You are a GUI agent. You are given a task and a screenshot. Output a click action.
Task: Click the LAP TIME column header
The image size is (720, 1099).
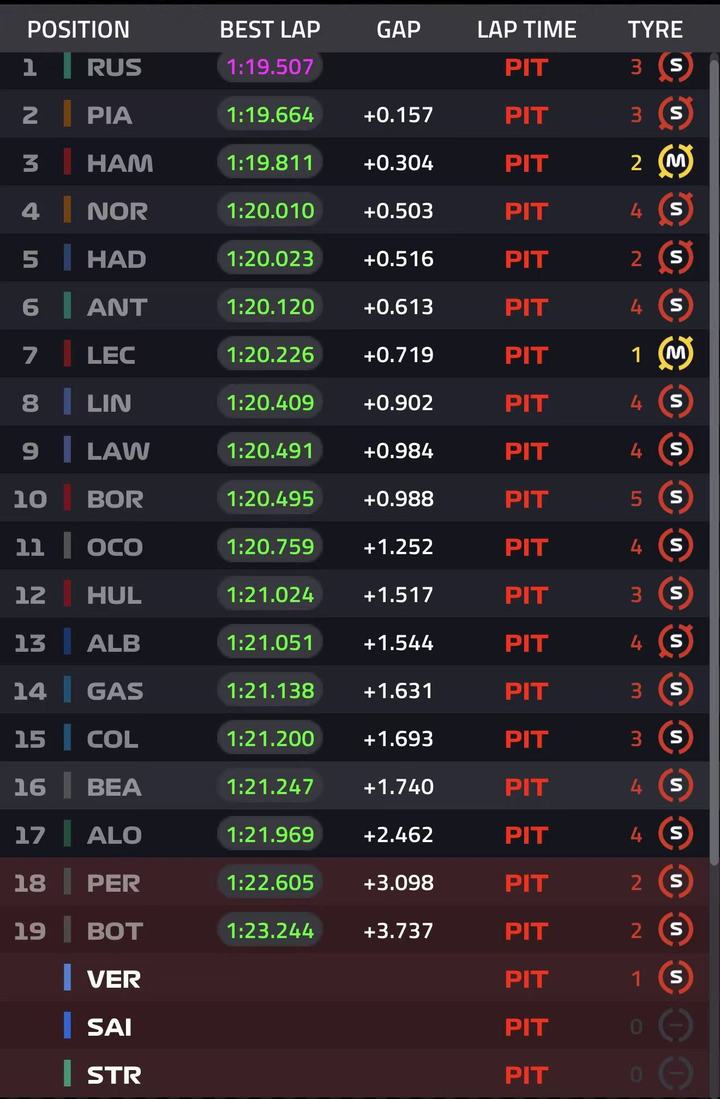pos(526,30)
